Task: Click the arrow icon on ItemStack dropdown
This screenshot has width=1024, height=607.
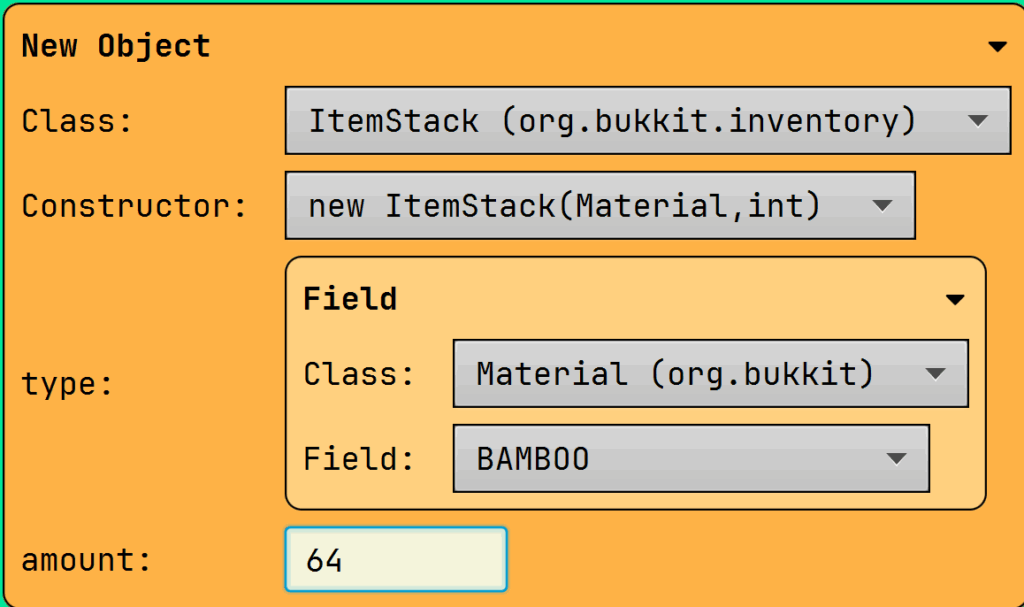Action: (978, 121)
